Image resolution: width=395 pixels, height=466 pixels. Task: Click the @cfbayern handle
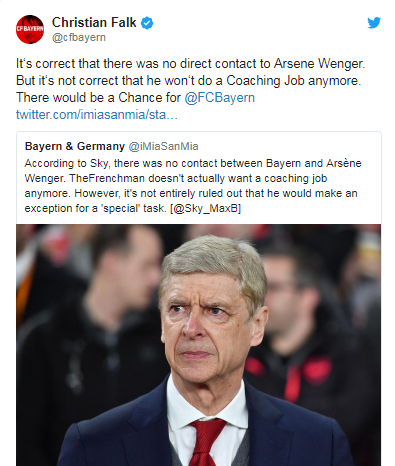click(79, 37)
